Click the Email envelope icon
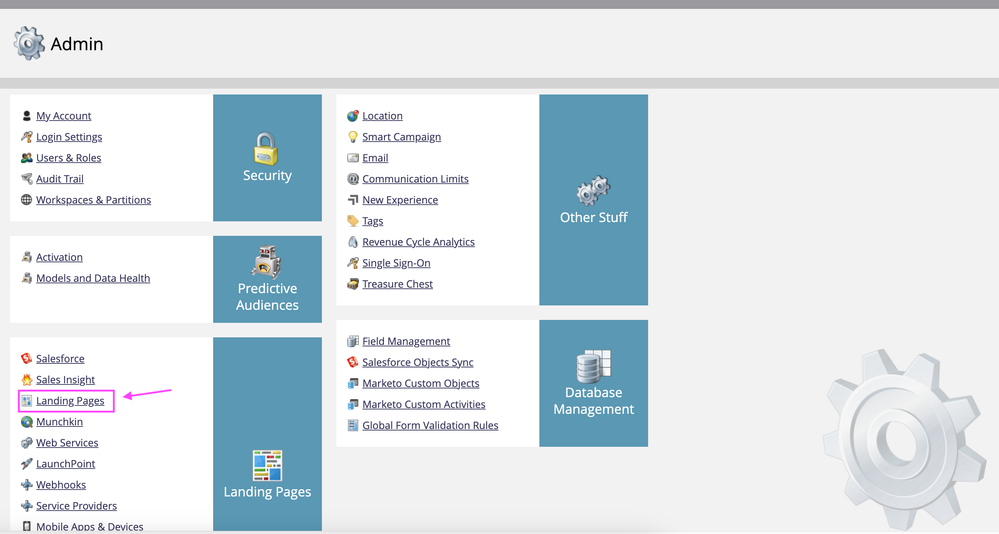 click(352, 158)
